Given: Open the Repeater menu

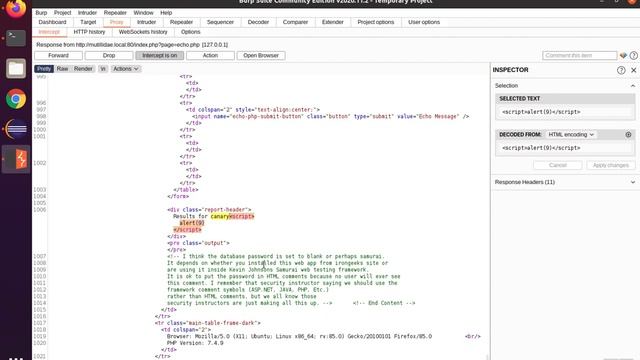Looking at the screenshot, I should [115, 13].
